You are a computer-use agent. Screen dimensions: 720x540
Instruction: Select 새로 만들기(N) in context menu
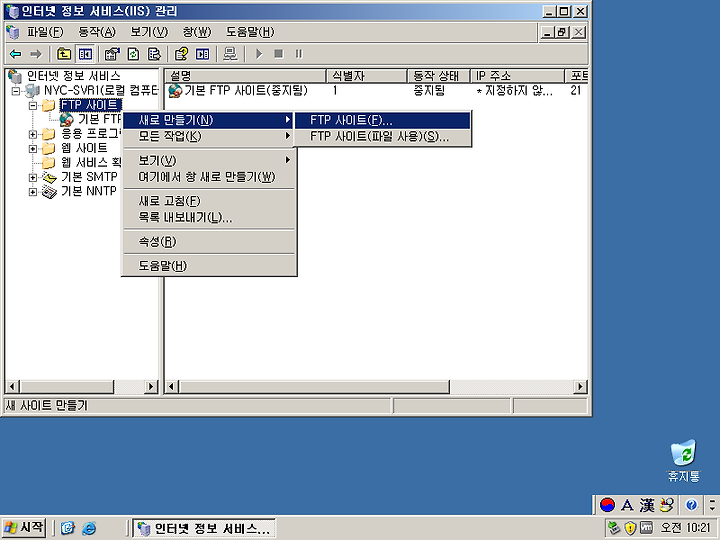[x=208, y=120]
